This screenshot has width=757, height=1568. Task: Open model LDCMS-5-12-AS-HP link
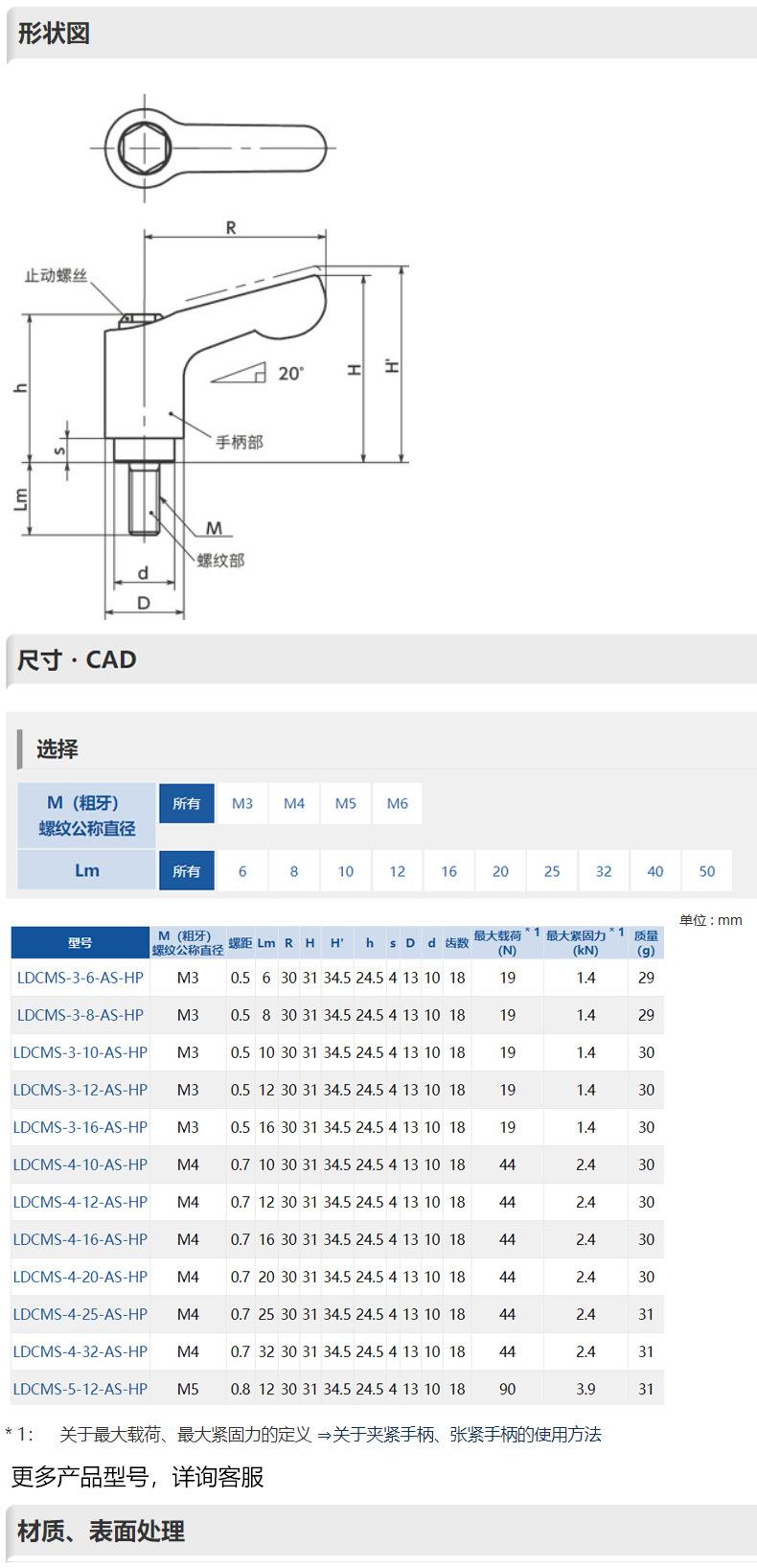[x=80, y=1389]
